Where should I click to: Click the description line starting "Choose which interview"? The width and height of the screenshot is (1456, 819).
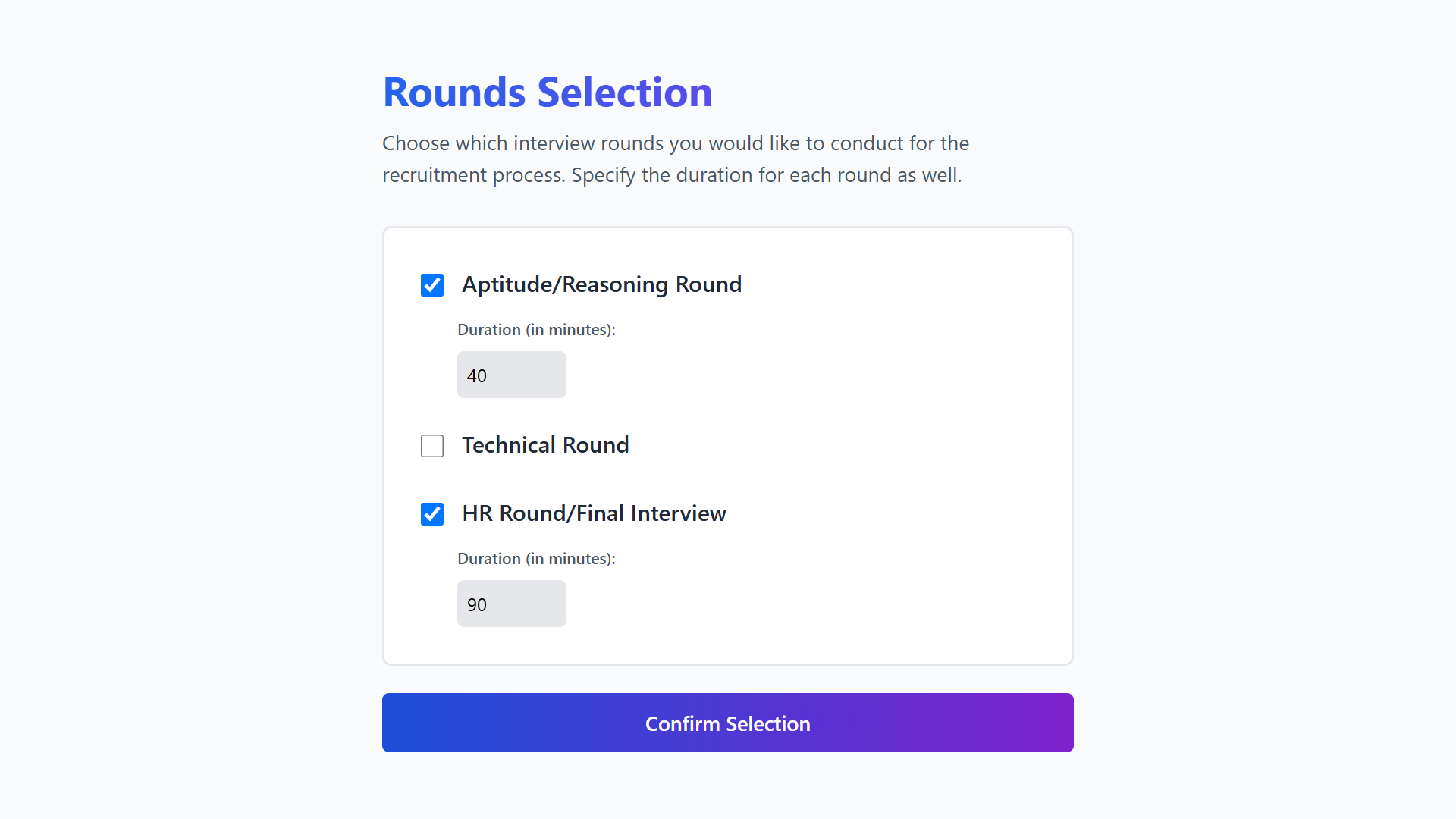[675, 143]
